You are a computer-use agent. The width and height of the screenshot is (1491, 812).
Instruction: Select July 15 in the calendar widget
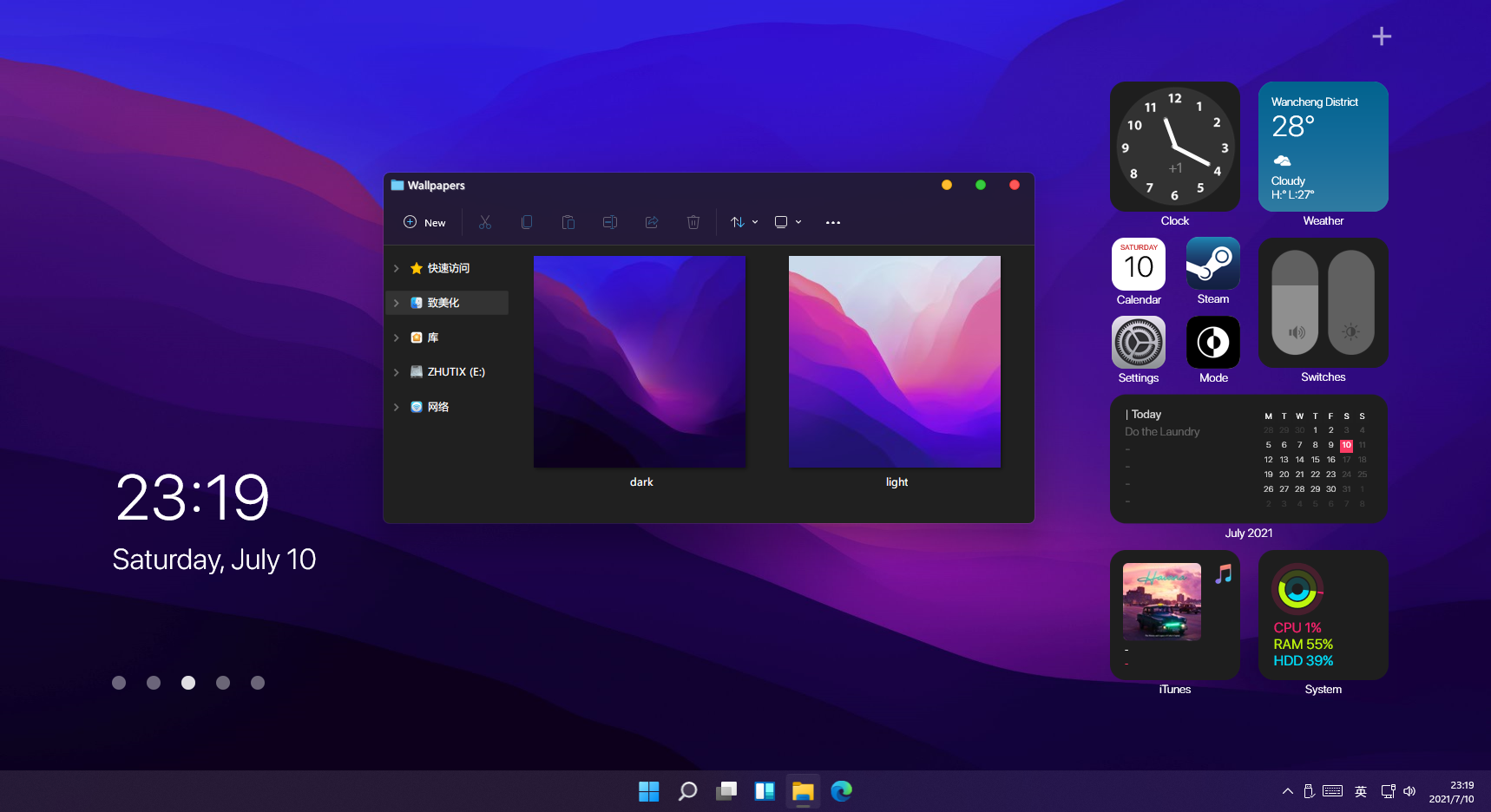(x=1316, y=460)
